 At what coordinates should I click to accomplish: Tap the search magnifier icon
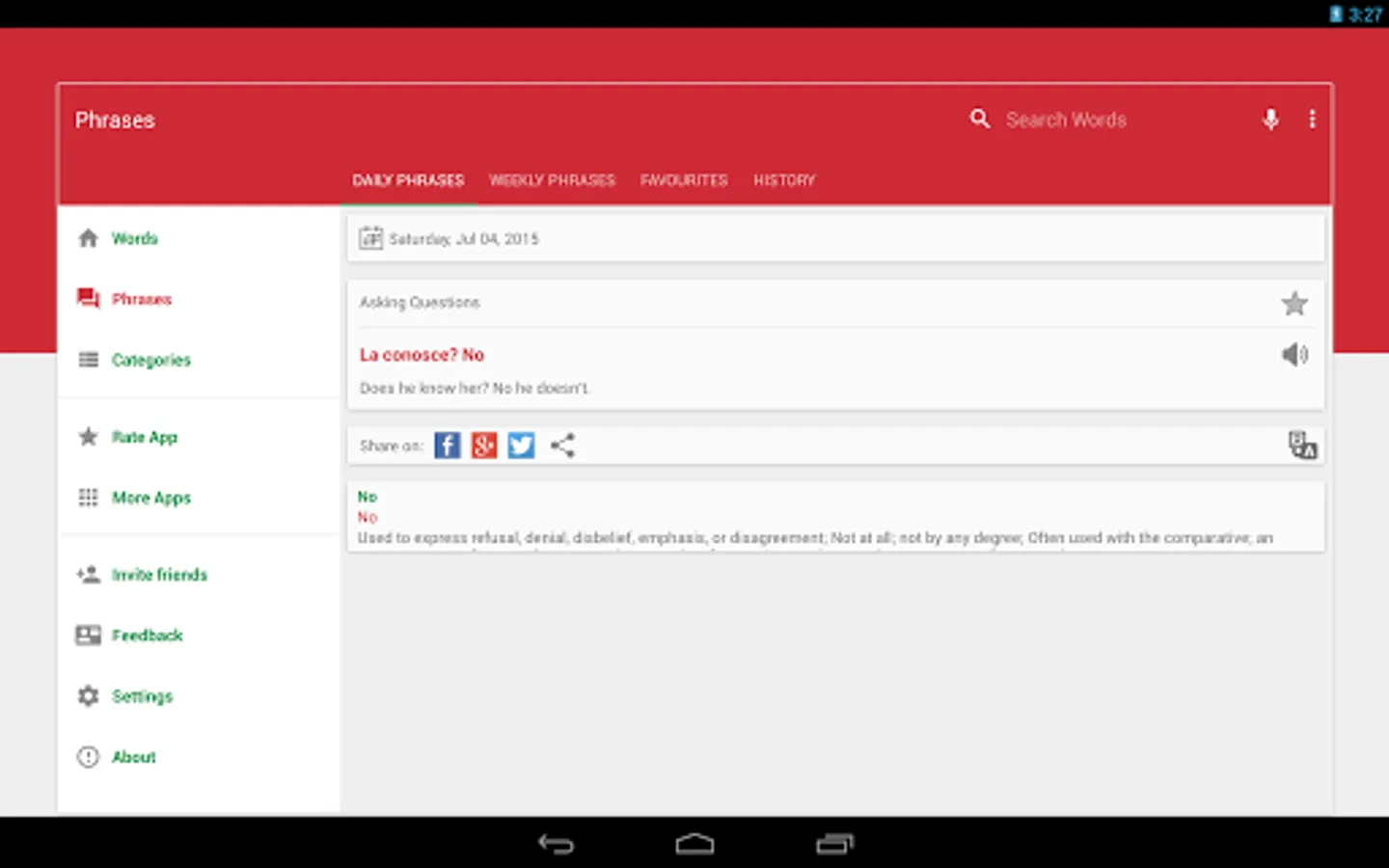979,119
